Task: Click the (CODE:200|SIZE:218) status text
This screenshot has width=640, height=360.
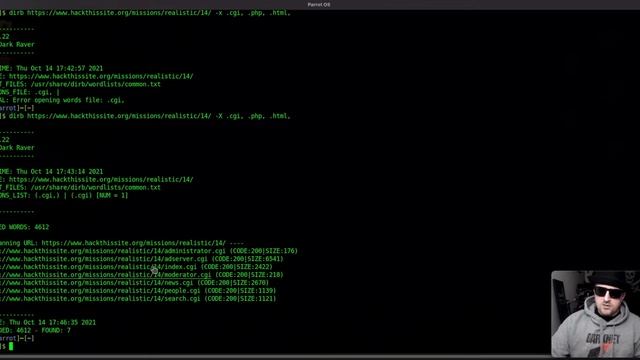Action: (249, 275)
